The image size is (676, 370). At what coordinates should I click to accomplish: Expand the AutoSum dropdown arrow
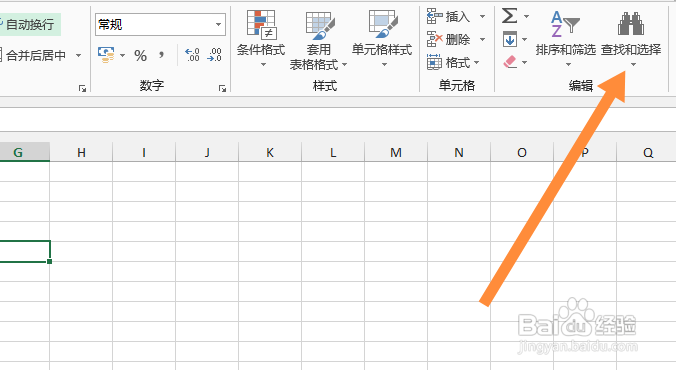pyautogui.click(x=526, y=17)
